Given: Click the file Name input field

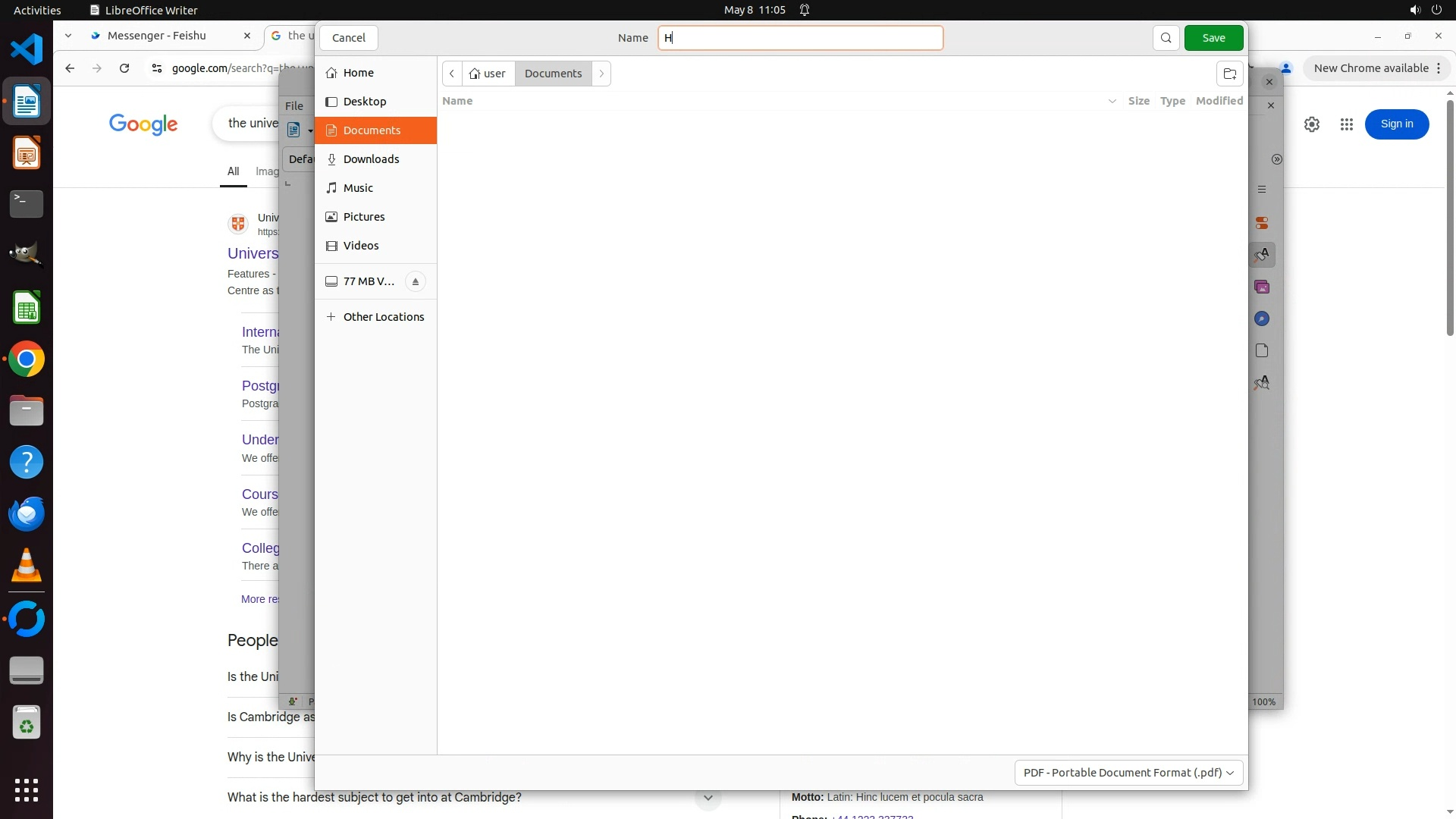Looking at the screenshot, I should pos(800,38).
